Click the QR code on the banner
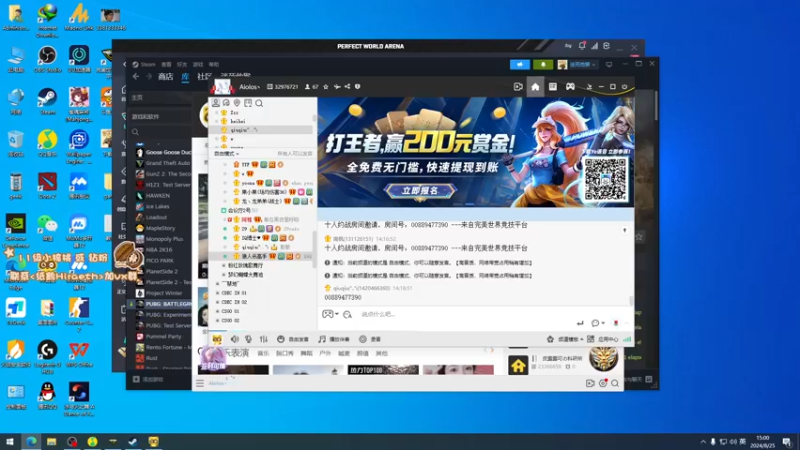This screenshot has height=450, width=800. point(606,179)
